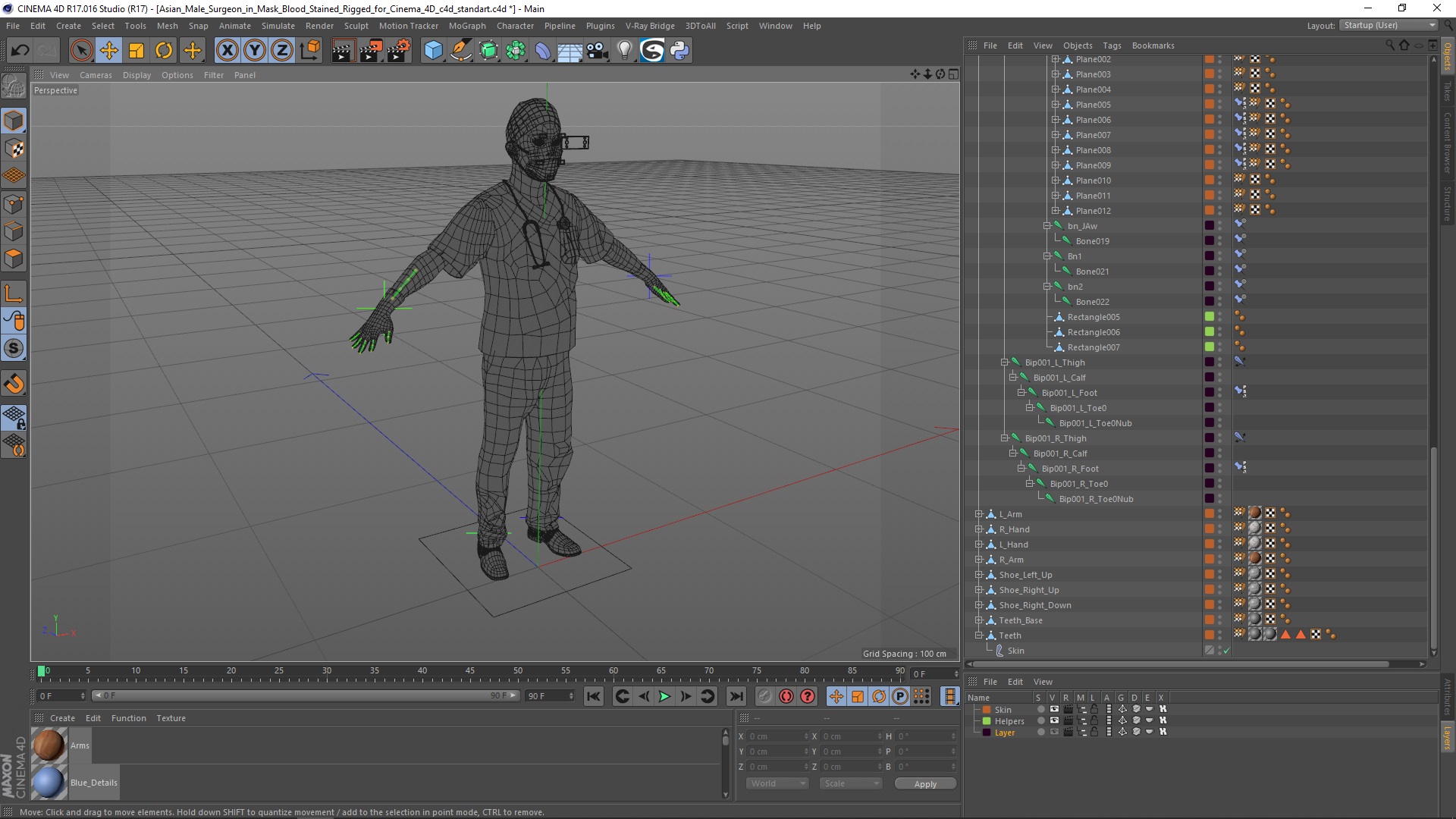This screenshot has height=819, width=1456.
Task: Click Make Editable icon in left toolbar
Action: click(x=14, y=86)
